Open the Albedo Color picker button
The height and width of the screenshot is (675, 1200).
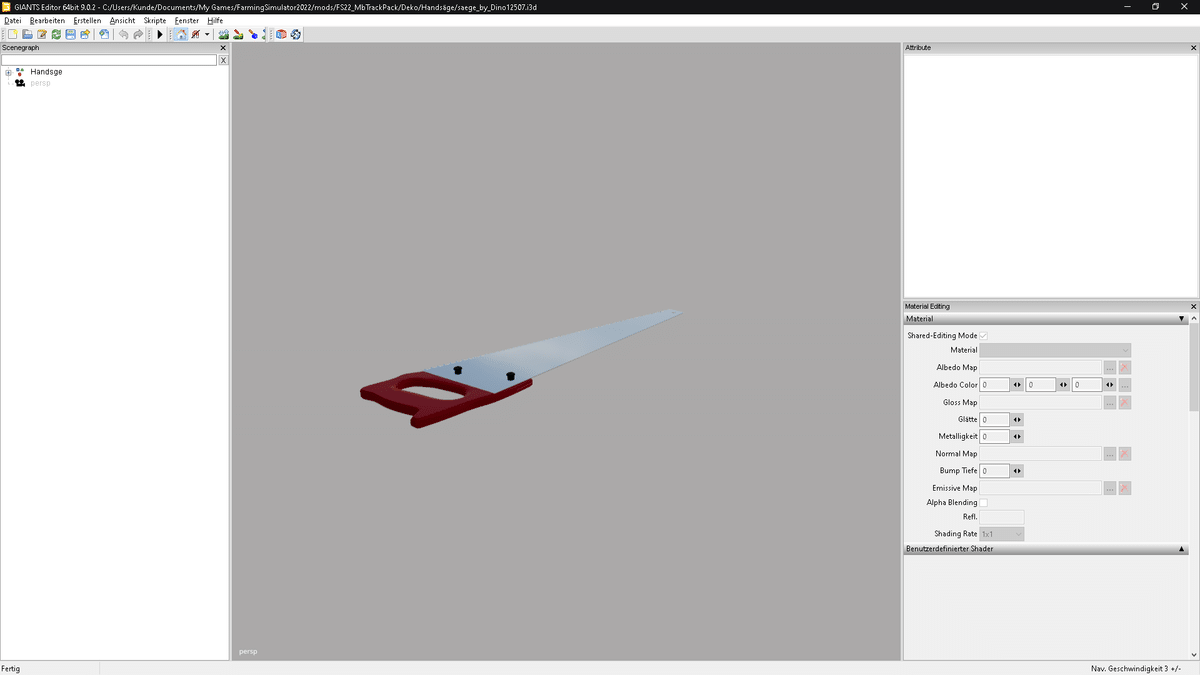[1124, 385]
